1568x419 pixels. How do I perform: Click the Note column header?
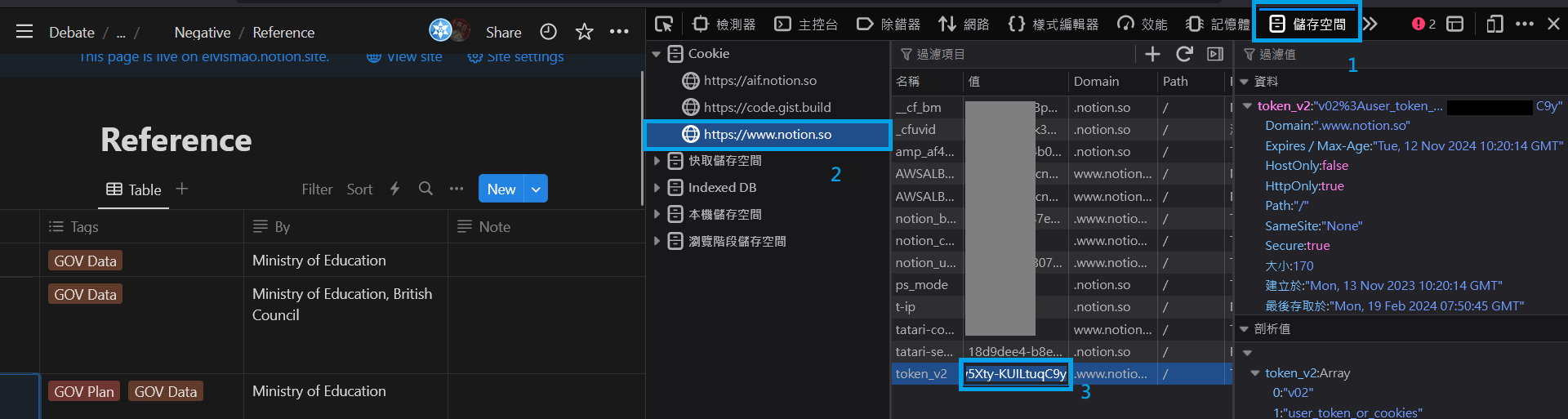pyautogui.click(x=546, y=226)
